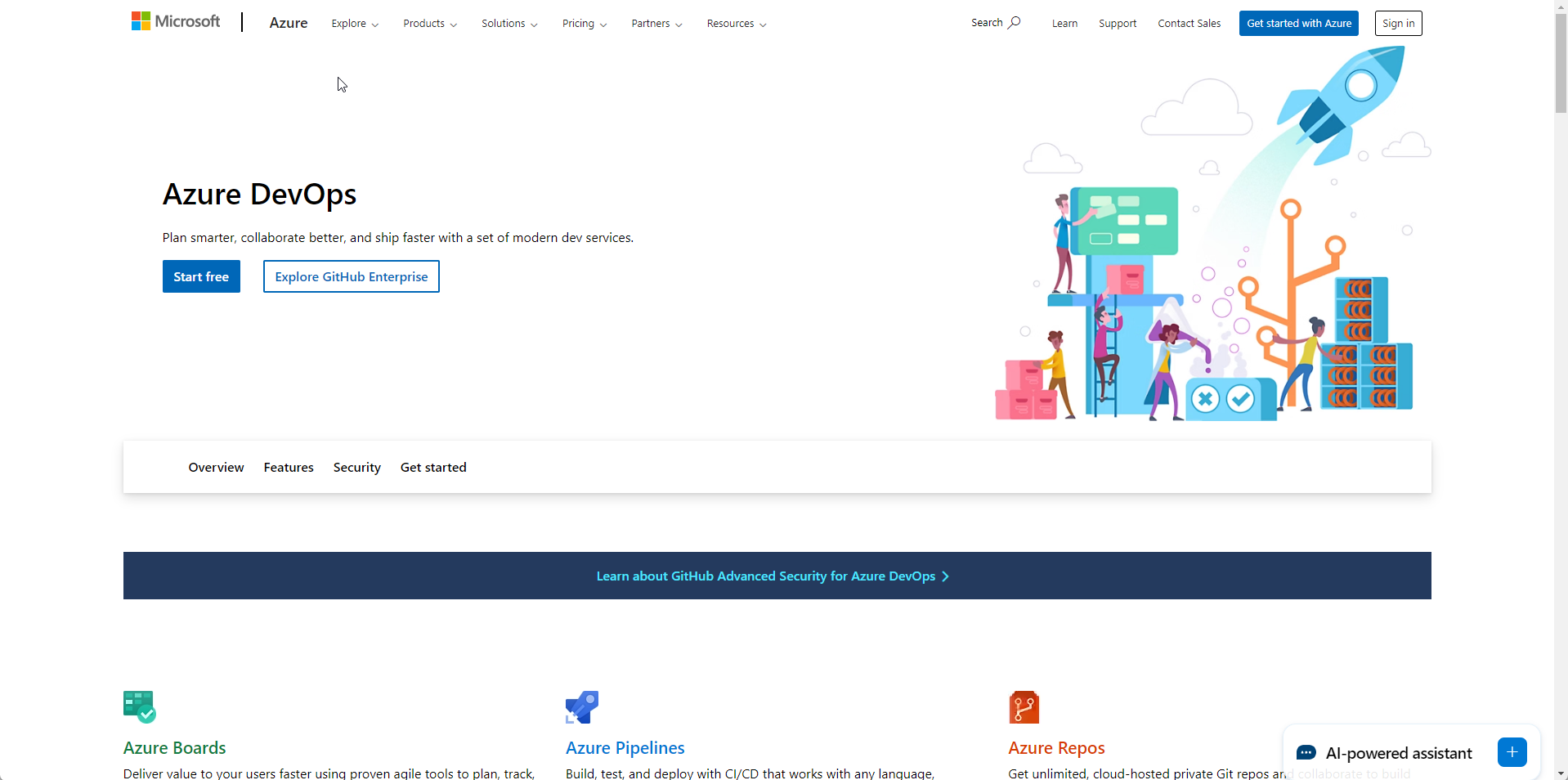Open the Products dropdown
The height and width of the screenshot is (780, 1568).
click(428, 23)
